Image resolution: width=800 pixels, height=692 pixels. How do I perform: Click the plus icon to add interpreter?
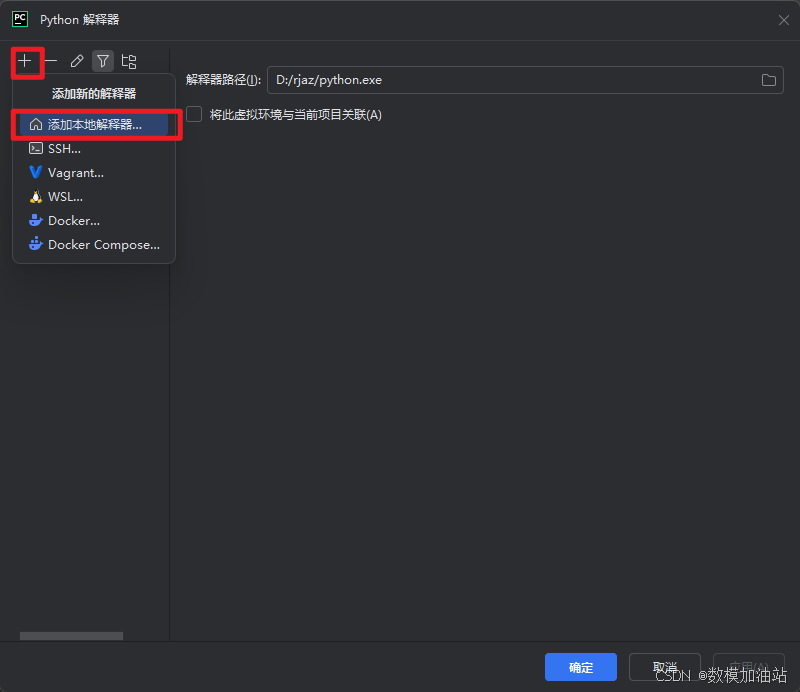pos(25,61)
